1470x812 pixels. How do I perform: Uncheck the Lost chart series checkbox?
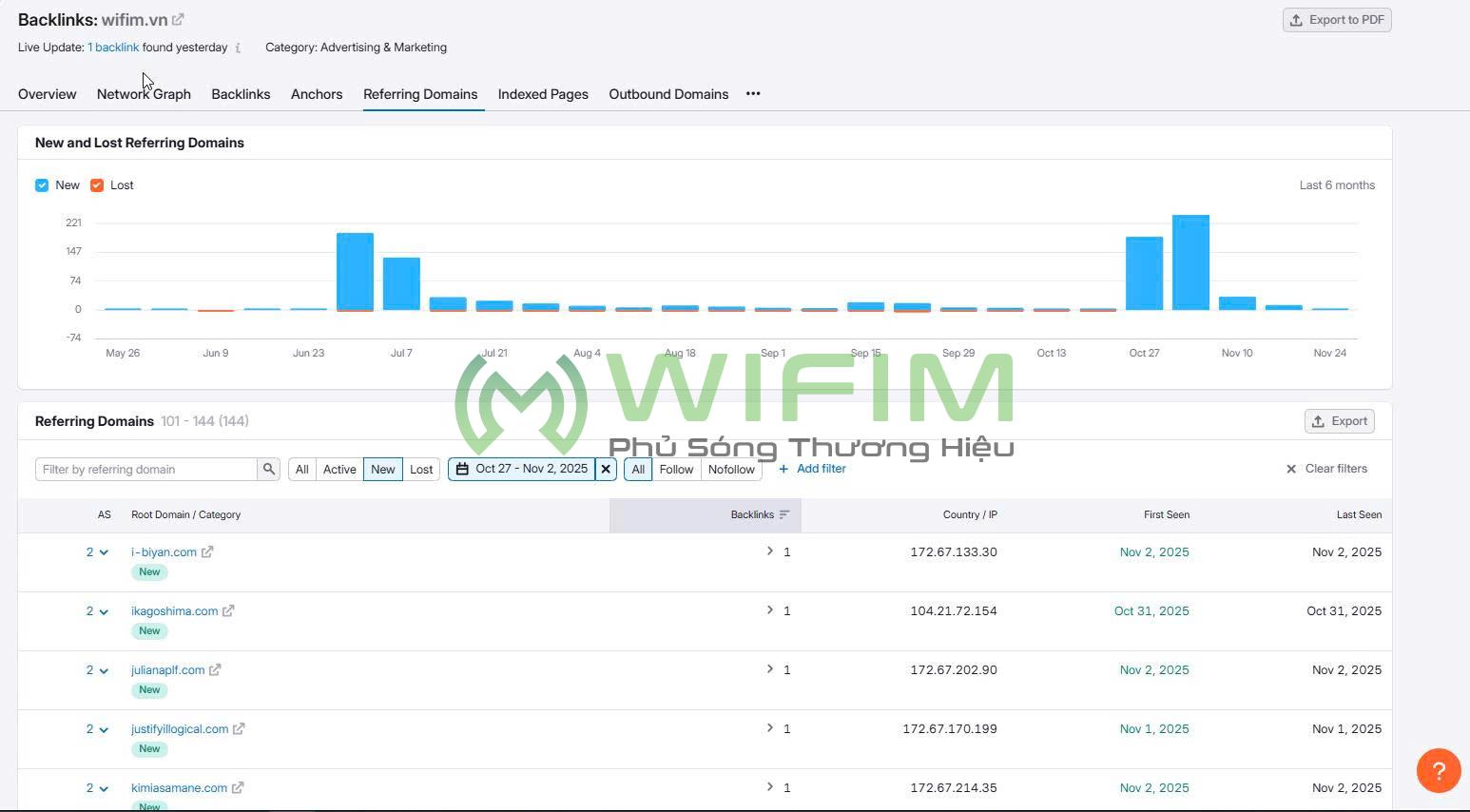tap(97, 185)
